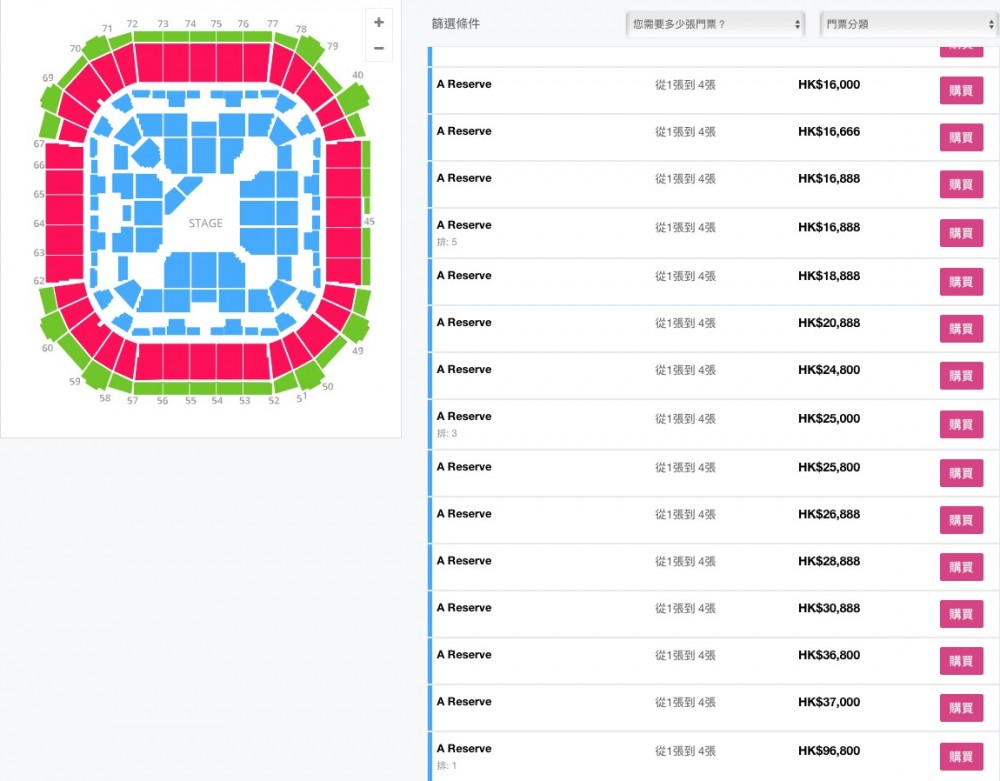Purchase the HK$24,800 A Reserve ticket
The width and height of the screenshot is (1000, 781).
[960, 375]
